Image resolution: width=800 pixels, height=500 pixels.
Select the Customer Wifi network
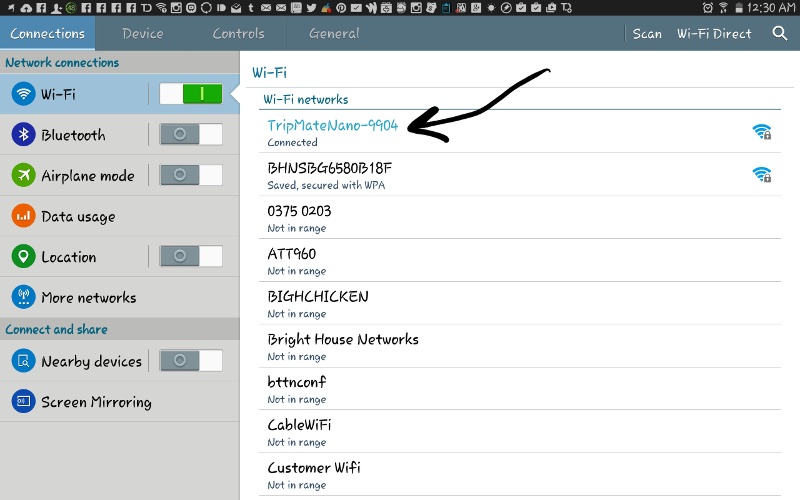pos(519,474)
